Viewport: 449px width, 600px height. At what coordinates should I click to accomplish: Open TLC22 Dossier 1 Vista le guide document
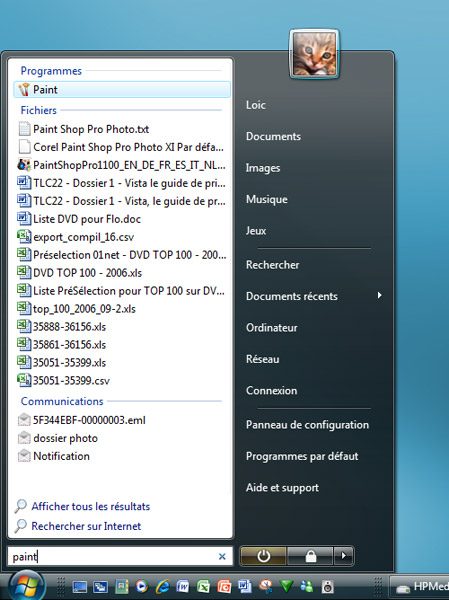121,183
